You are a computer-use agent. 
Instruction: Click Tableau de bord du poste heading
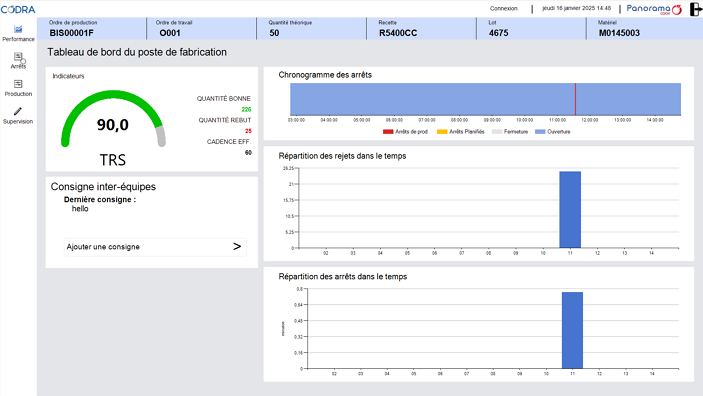coord(137,52)
